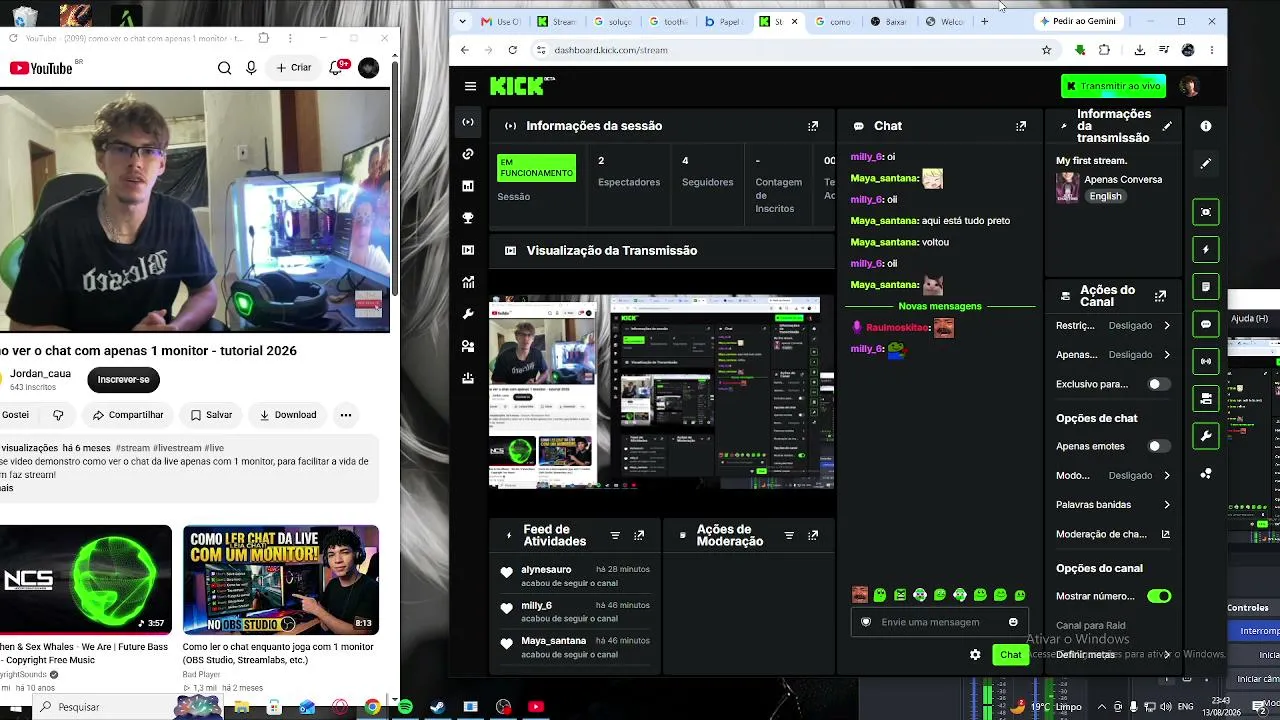The width and height of the screenshot is (1280, 720).
Task: Filter the Ações de Moderação list
Action: (789, 536)
